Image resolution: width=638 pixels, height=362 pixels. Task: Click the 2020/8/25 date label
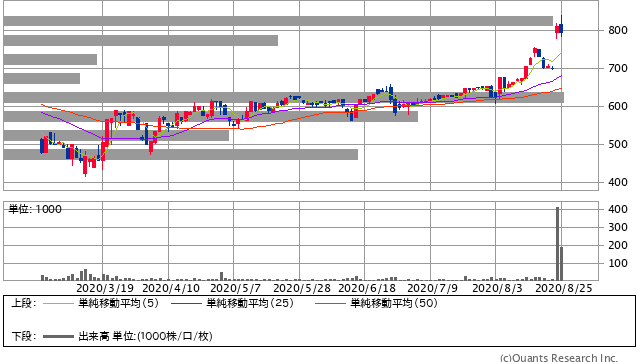coord(564,288)
